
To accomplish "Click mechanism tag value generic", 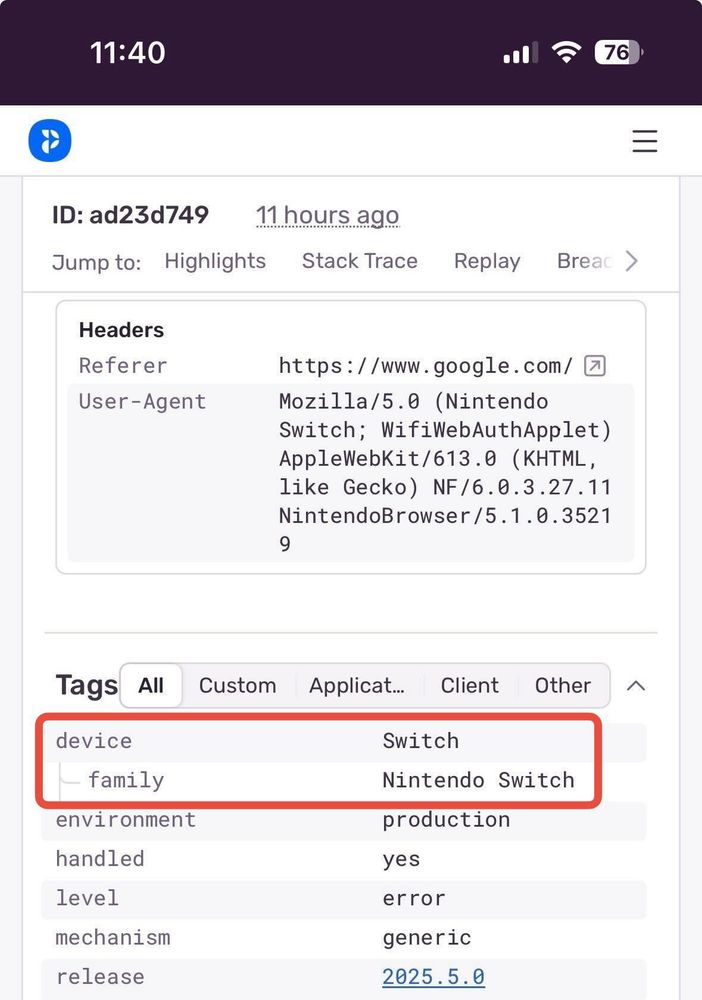I will click(427, 938).
